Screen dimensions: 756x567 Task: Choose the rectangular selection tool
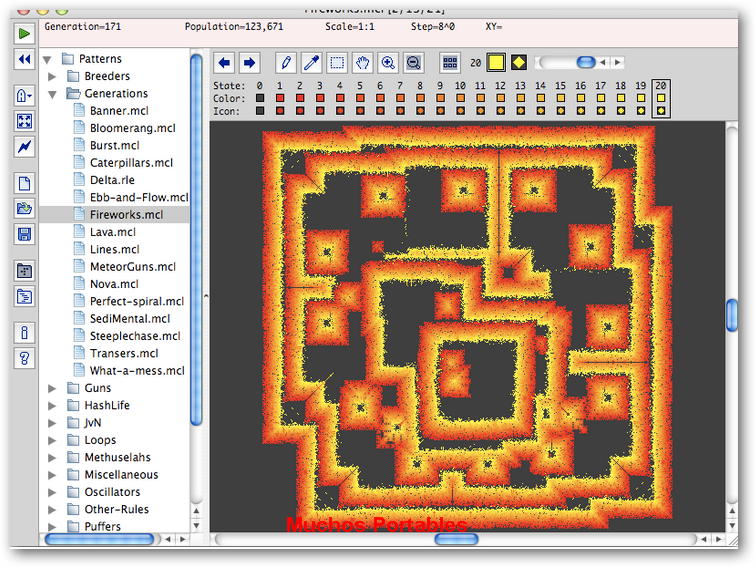pyautogui.click(x=338, y=63)
